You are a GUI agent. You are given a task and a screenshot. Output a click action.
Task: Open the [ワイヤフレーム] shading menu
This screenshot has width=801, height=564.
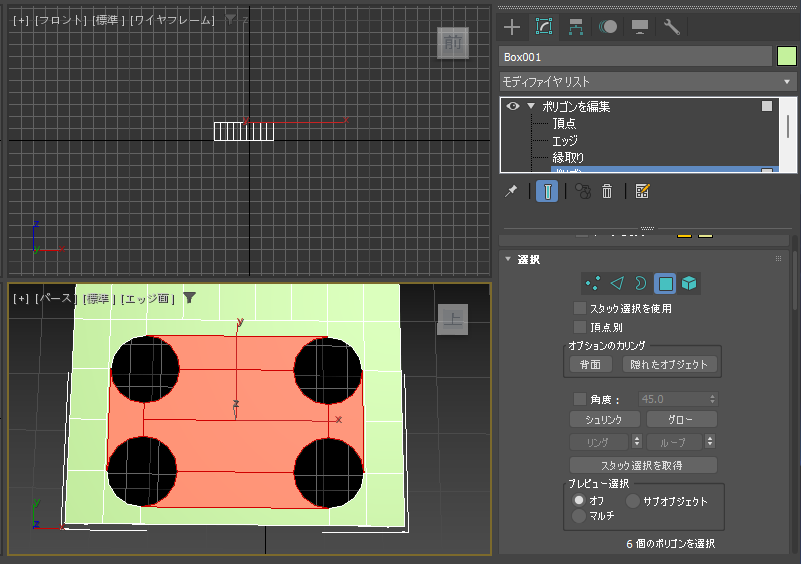tap(172, 20)
